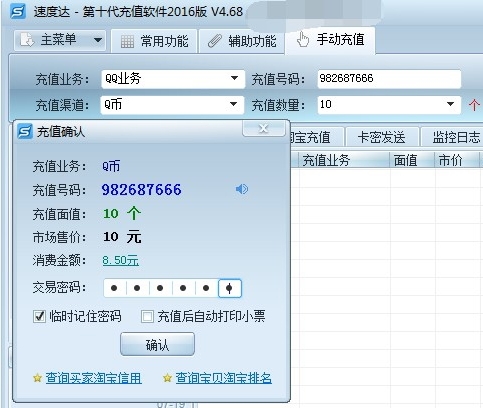Click the first 交易密码 digit box

[114, 288]
